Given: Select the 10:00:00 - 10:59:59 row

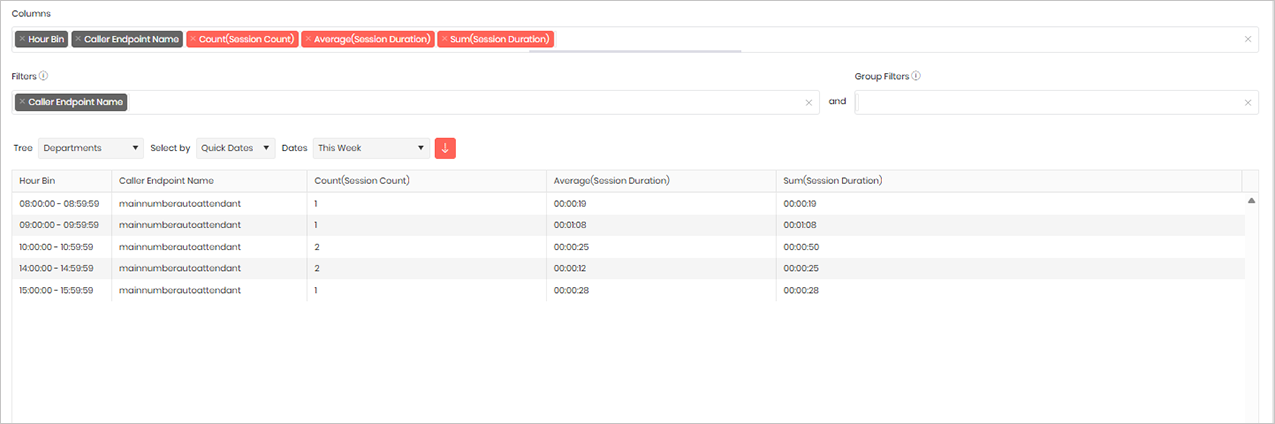Looking at the screenshot, I should (x=628, y=247).
